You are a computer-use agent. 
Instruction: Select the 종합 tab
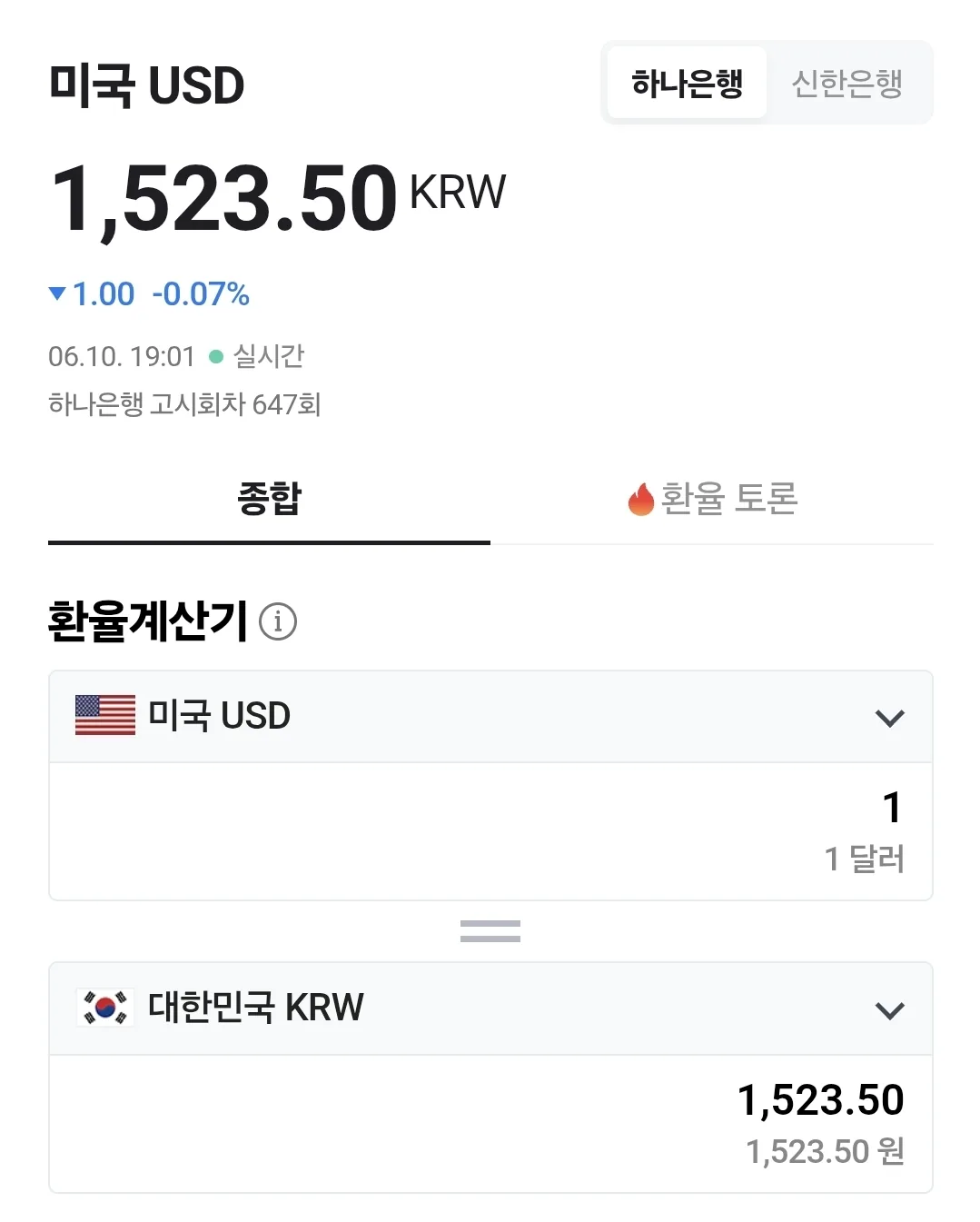[269, 500]
